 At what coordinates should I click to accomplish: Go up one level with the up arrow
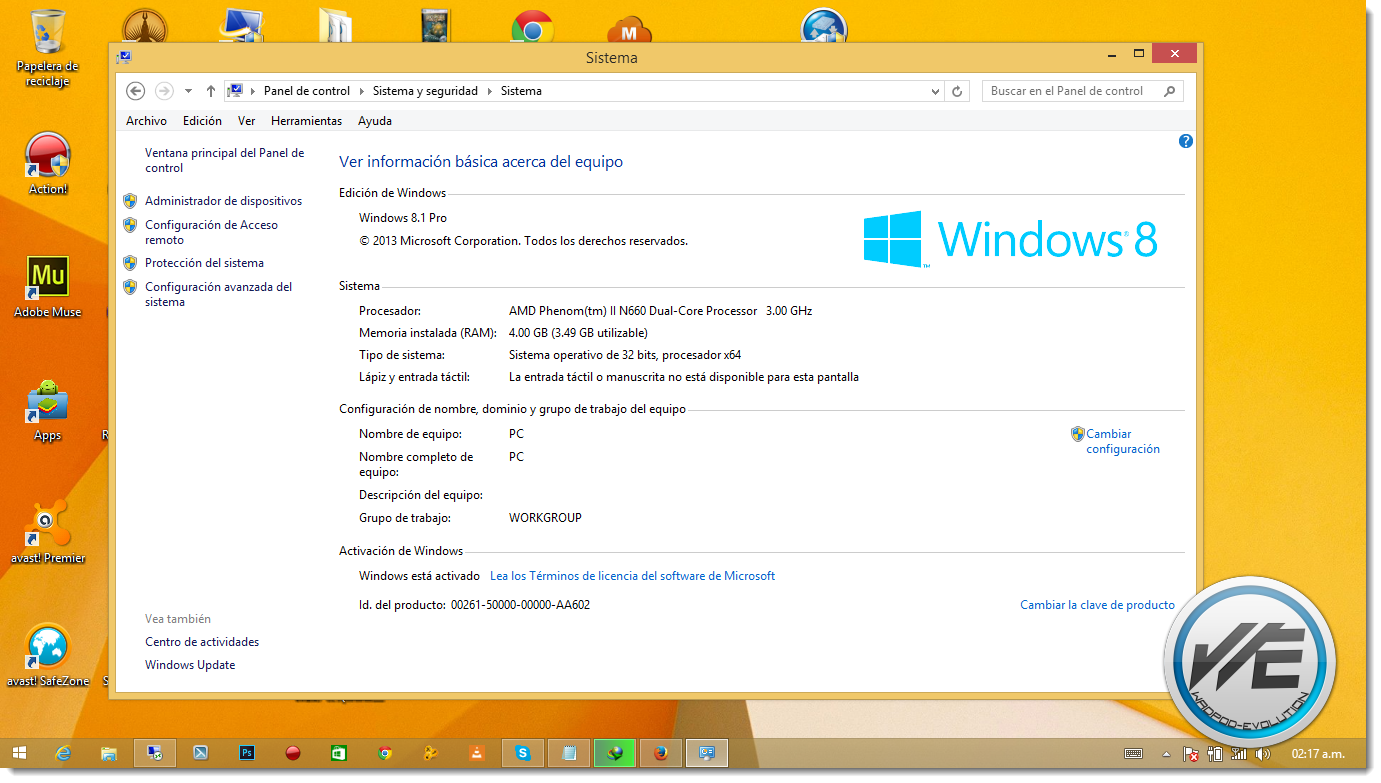(x=210, y=91)
